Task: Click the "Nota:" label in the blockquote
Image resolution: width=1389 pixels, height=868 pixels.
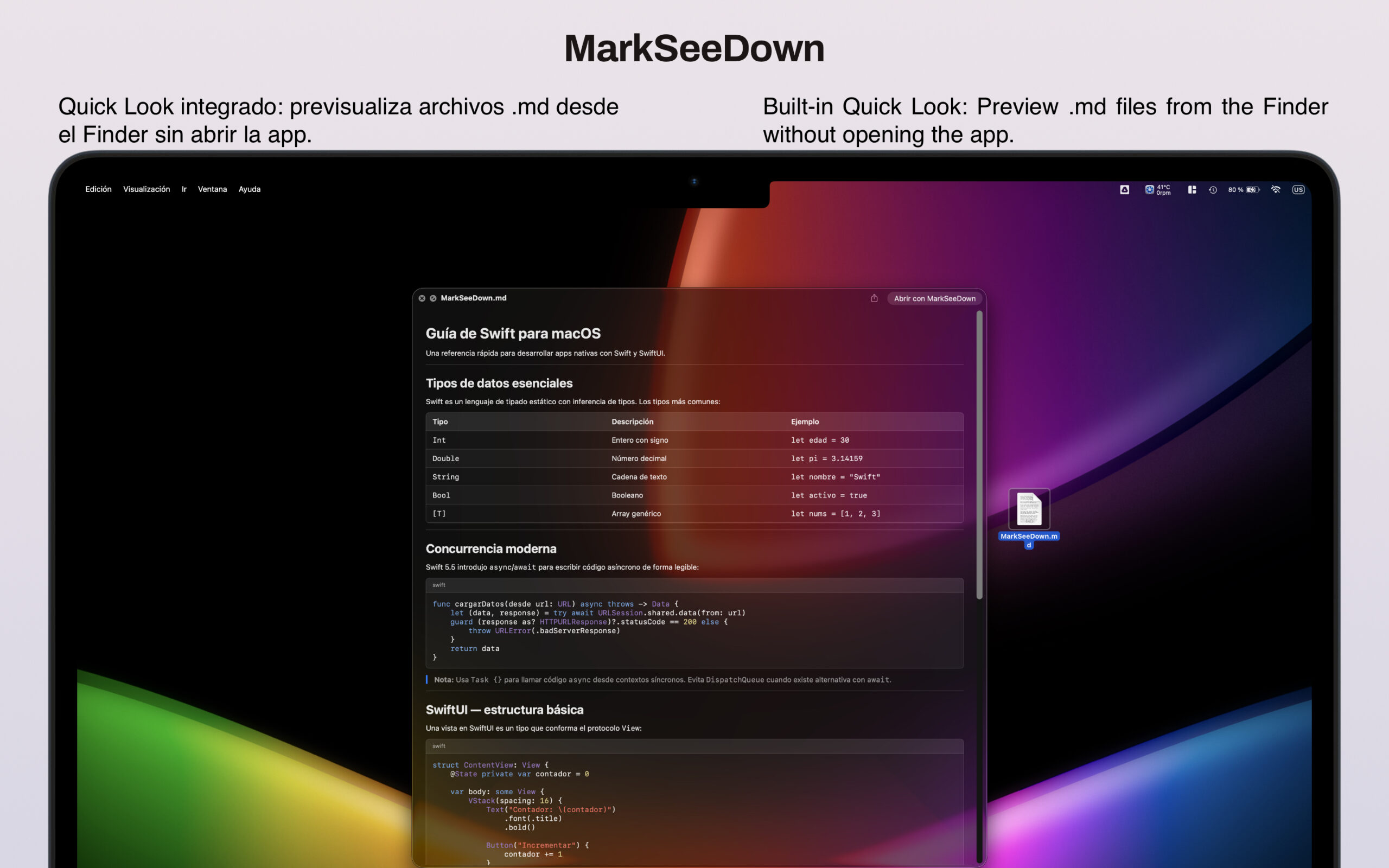Action: pos(444,679)
